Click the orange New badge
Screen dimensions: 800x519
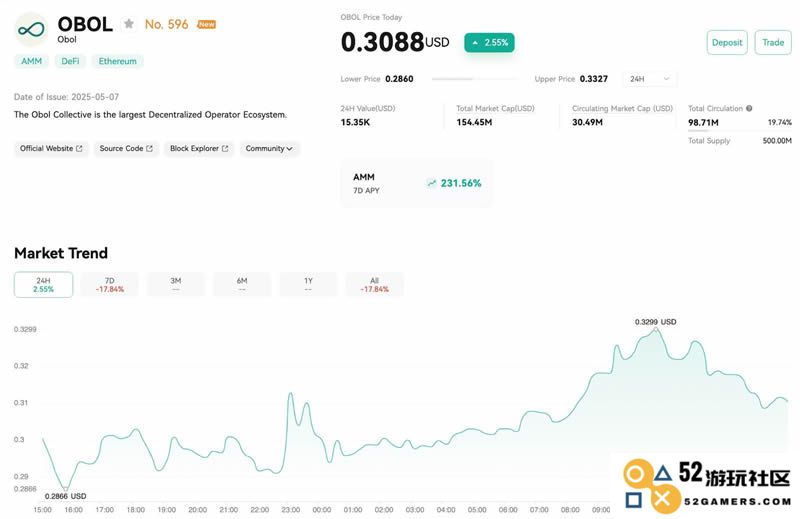tap(207, 24)
